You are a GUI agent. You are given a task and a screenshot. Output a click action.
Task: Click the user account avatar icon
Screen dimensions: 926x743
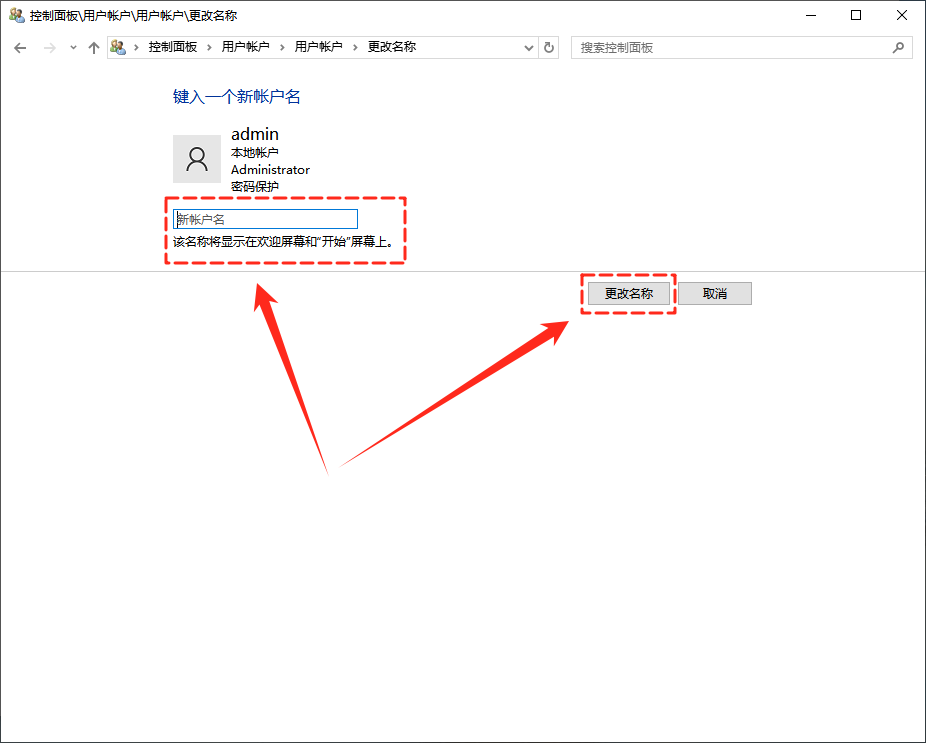[x=197, y=158]
